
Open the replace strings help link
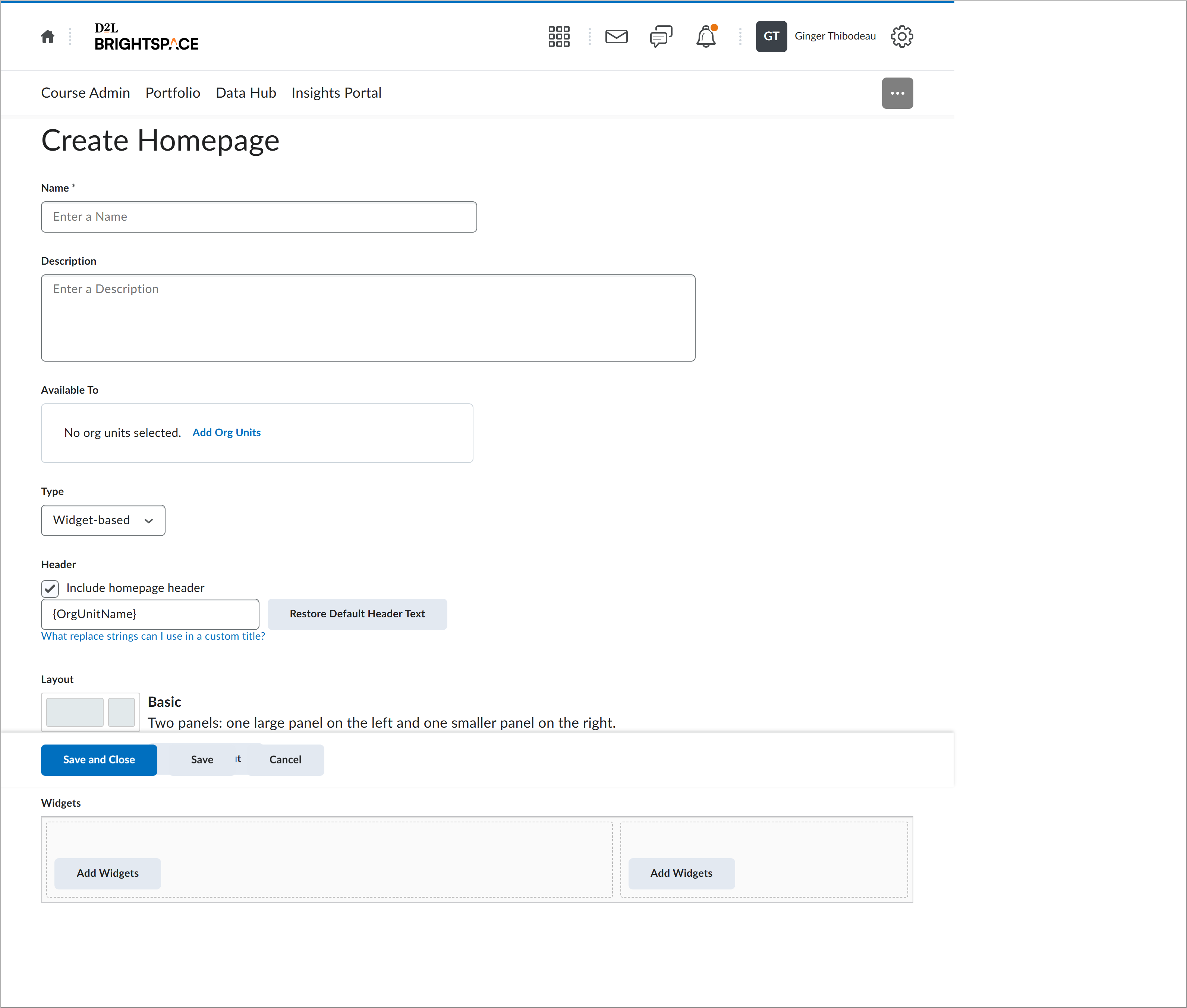click(152, 636)
